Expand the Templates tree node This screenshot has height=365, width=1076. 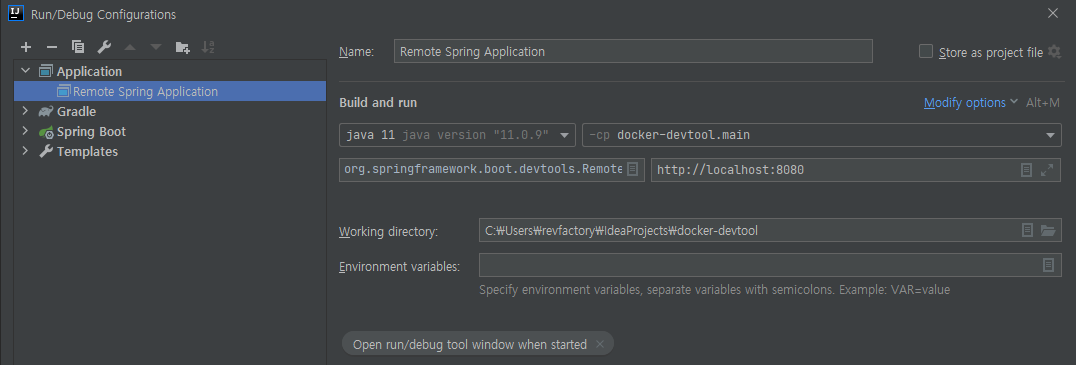click(x=26, y=151)
